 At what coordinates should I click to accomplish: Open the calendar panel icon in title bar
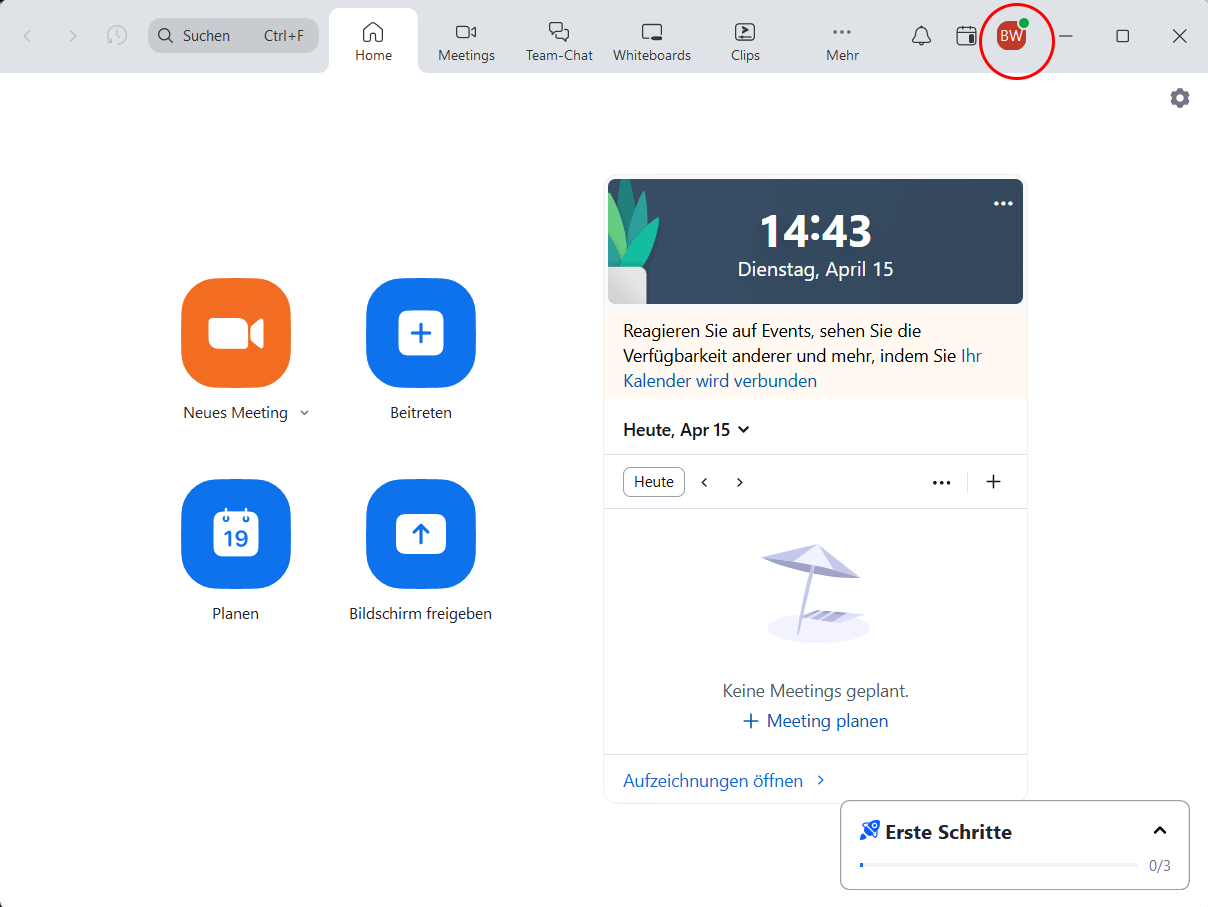point(966,36)
